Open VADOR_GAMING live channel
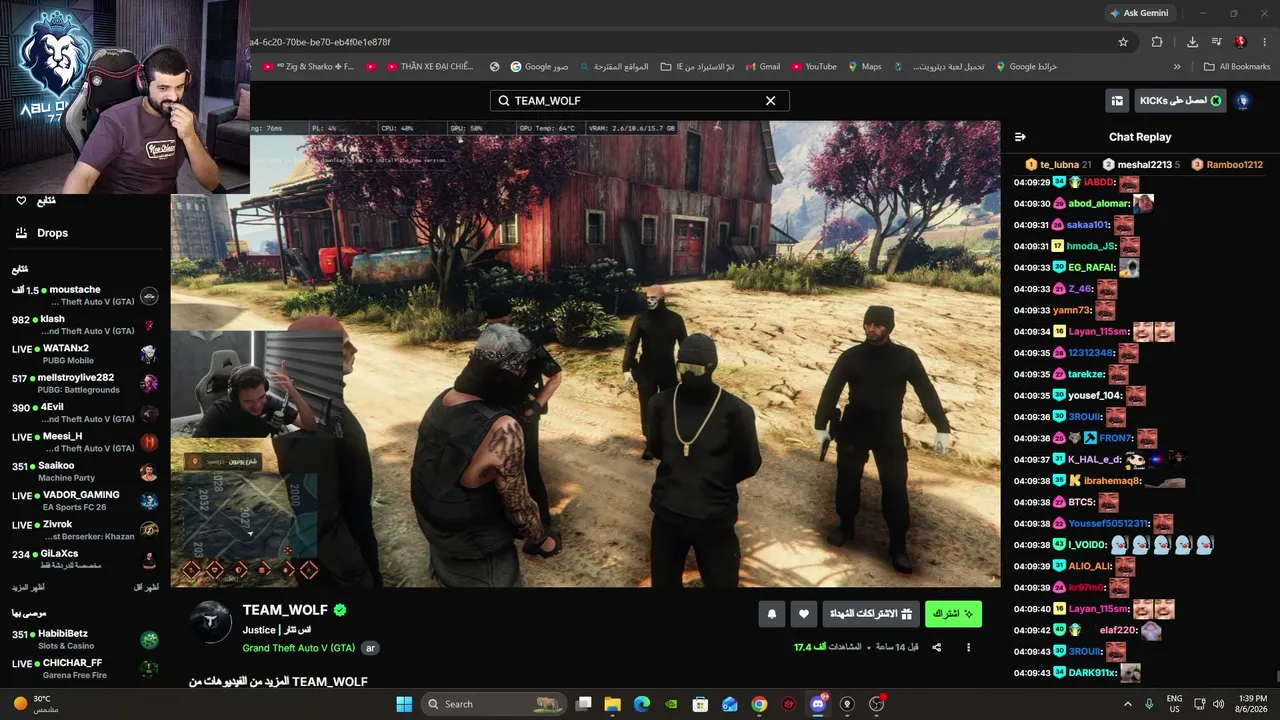Viewport: 1280px width, 720px height. pos(85,501)
